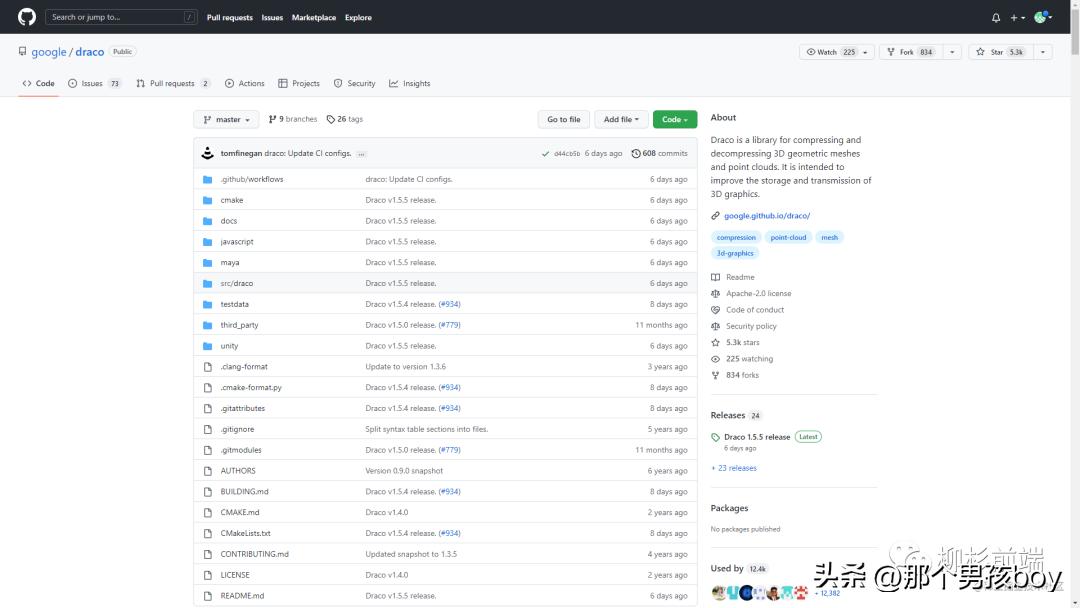Click the tags icon showing 26 tags
The width and height of the screenshot is (1080, 608).
[x=331, y=119]
